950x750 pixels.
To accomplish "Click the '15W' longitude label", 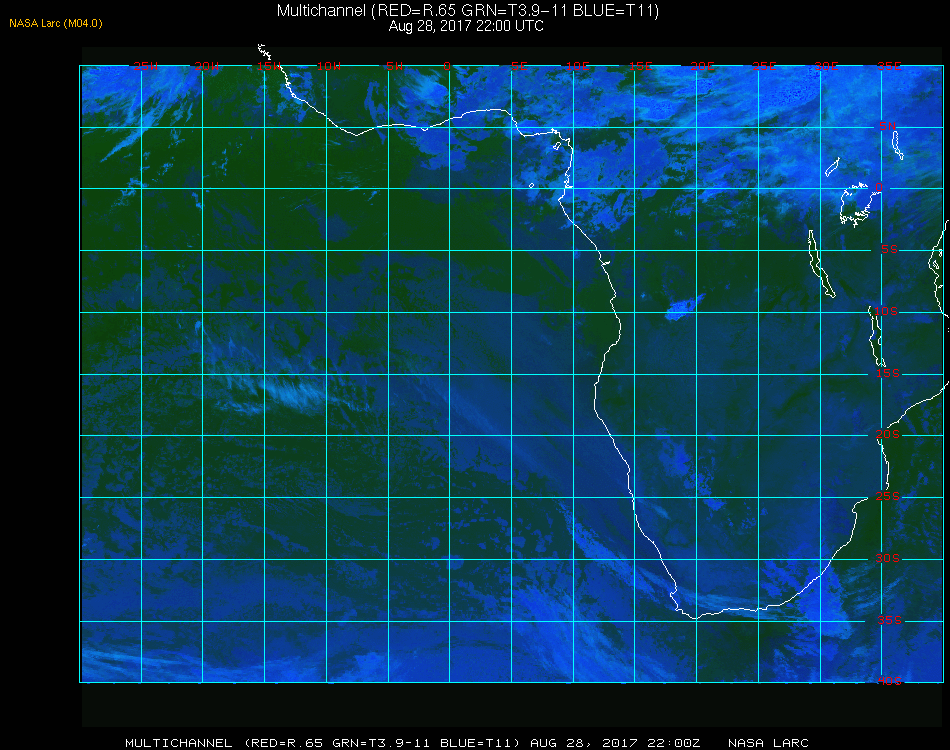I will tap(268, 66).
